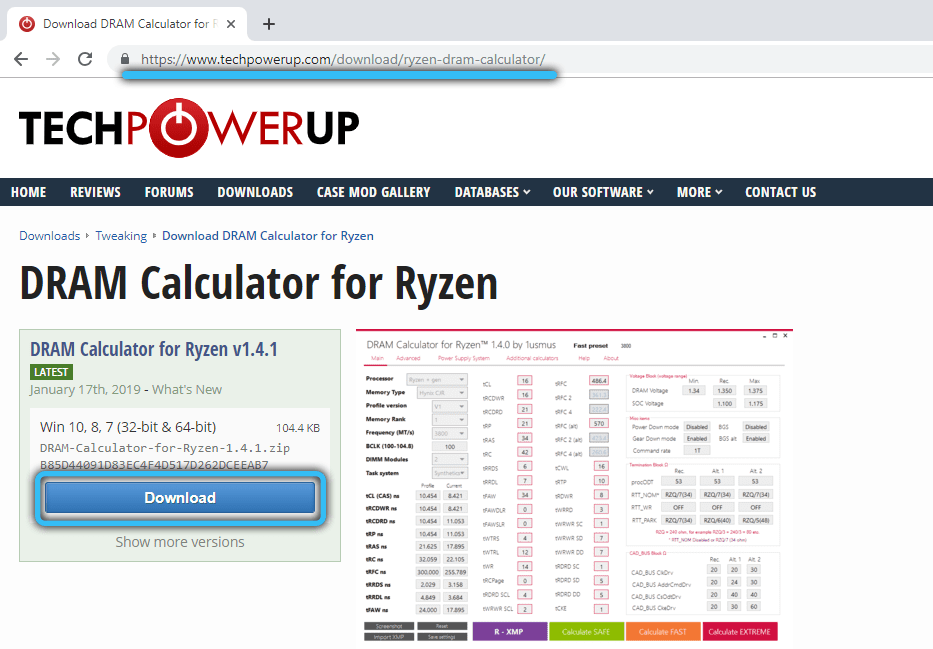Click the green Download button
This screenshot has height=649, width=933.
180,497
